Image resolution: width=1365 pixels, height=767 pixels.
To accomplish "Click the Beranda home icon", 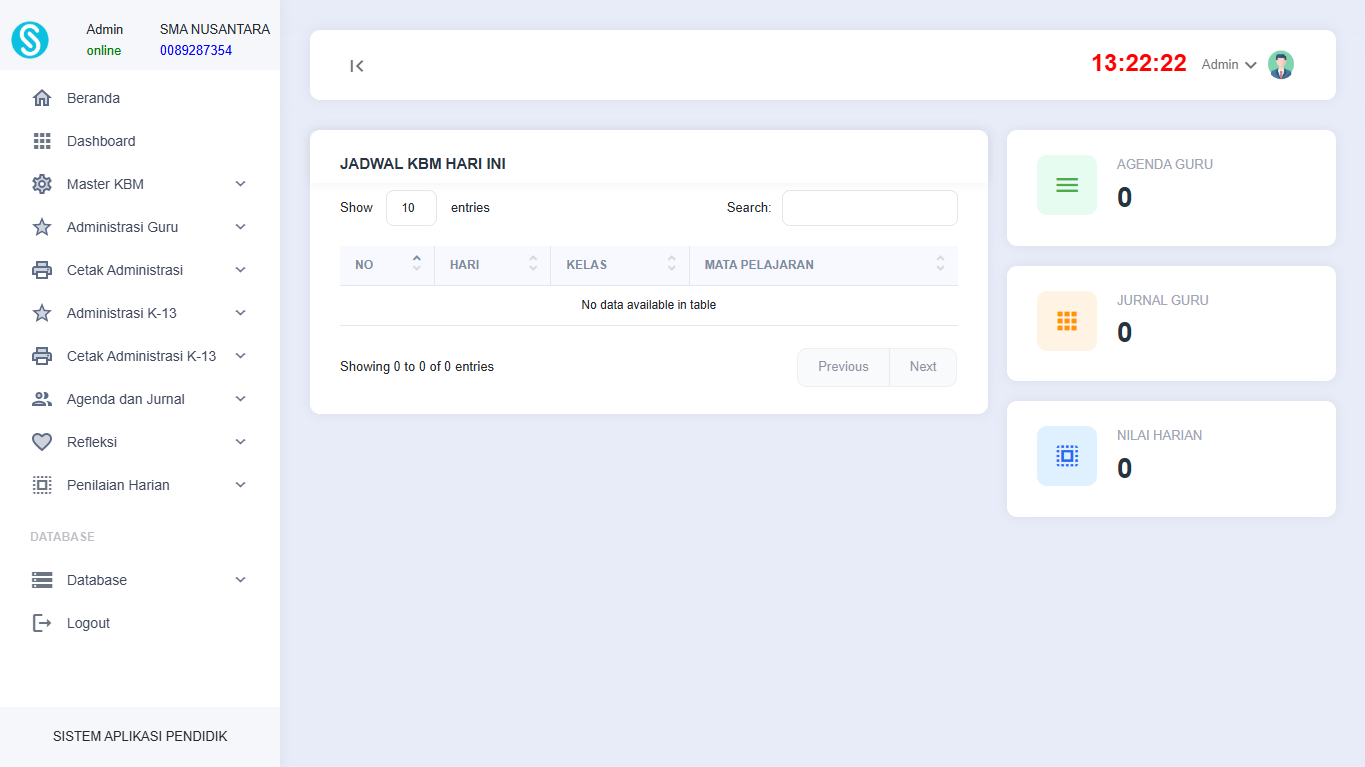I will (x=42, y=98).
